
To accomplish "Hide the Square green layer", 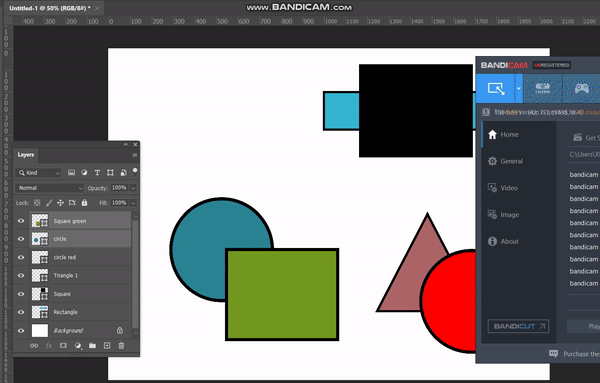I will 21,221.
